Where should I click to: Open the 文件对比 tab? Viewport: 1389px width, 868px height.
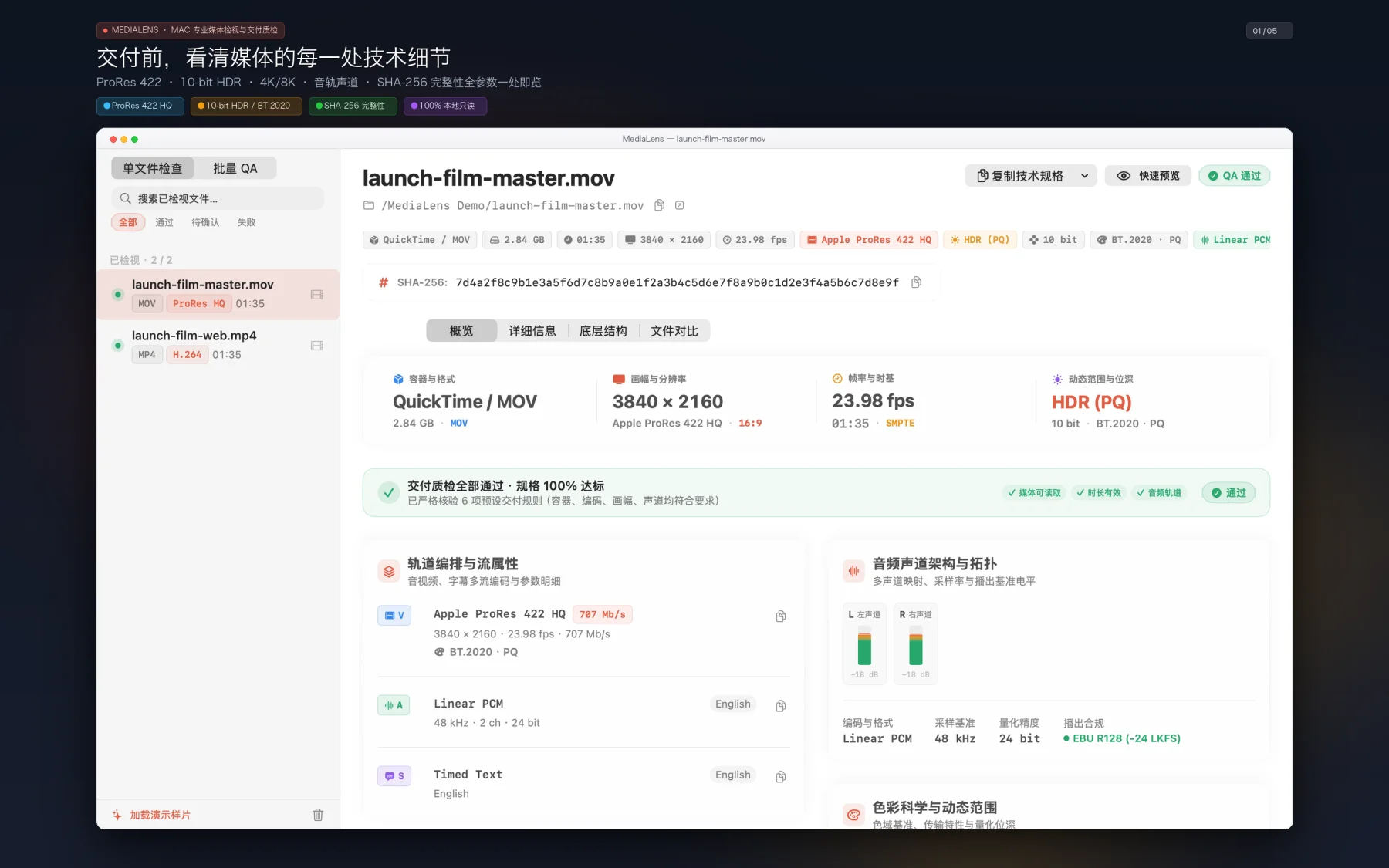pos(674,331)
